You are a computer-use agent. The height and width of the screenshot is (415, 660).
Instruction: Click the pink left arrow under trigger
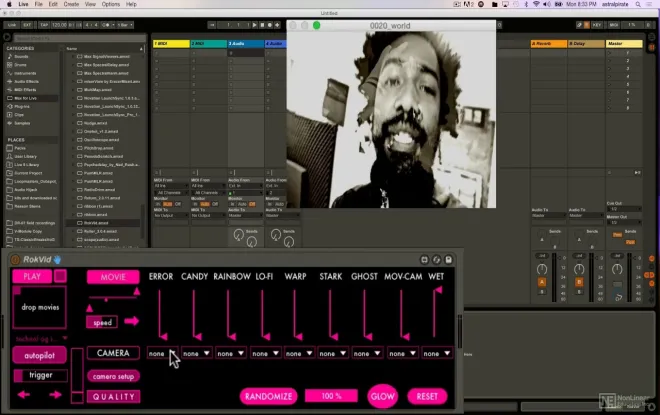[x=24, y=394]
